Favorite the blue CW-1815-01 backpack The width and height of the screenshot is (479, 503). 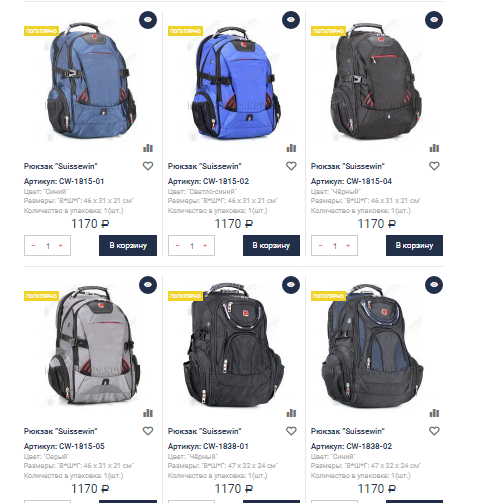tap(148, 166)
